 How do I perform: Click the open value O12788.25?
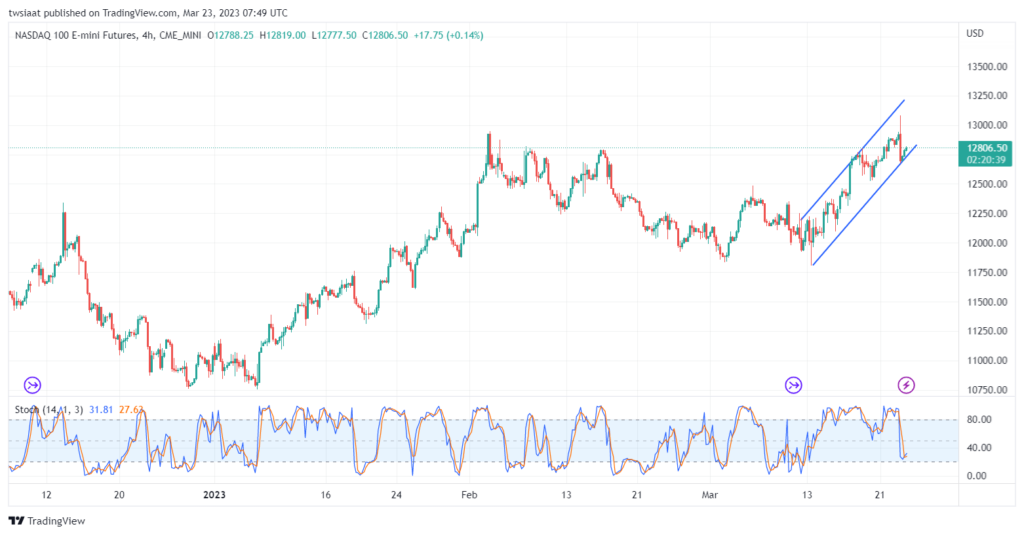pyautogui.click(x=231, y=35)
